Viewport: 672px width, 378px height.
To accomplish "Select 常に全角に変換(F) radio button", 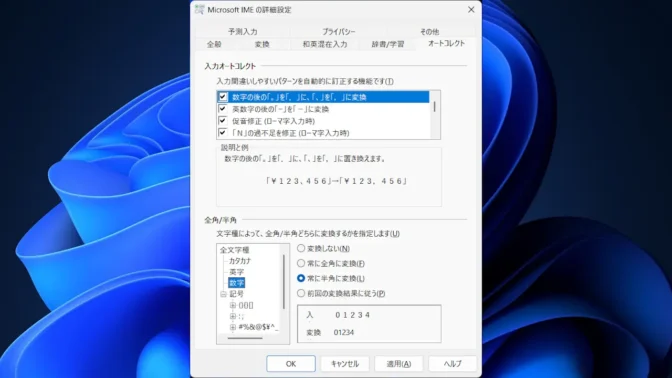I will pos(301,263).
